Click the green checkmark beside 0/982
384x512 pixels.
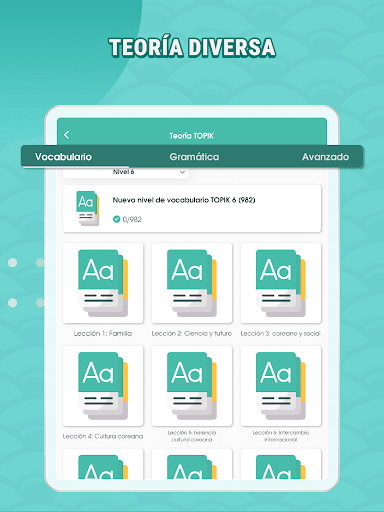point(116,219)
